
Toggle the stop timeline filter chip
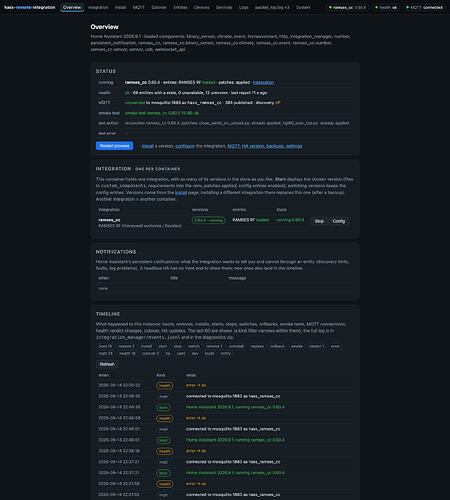click(178, 346)
